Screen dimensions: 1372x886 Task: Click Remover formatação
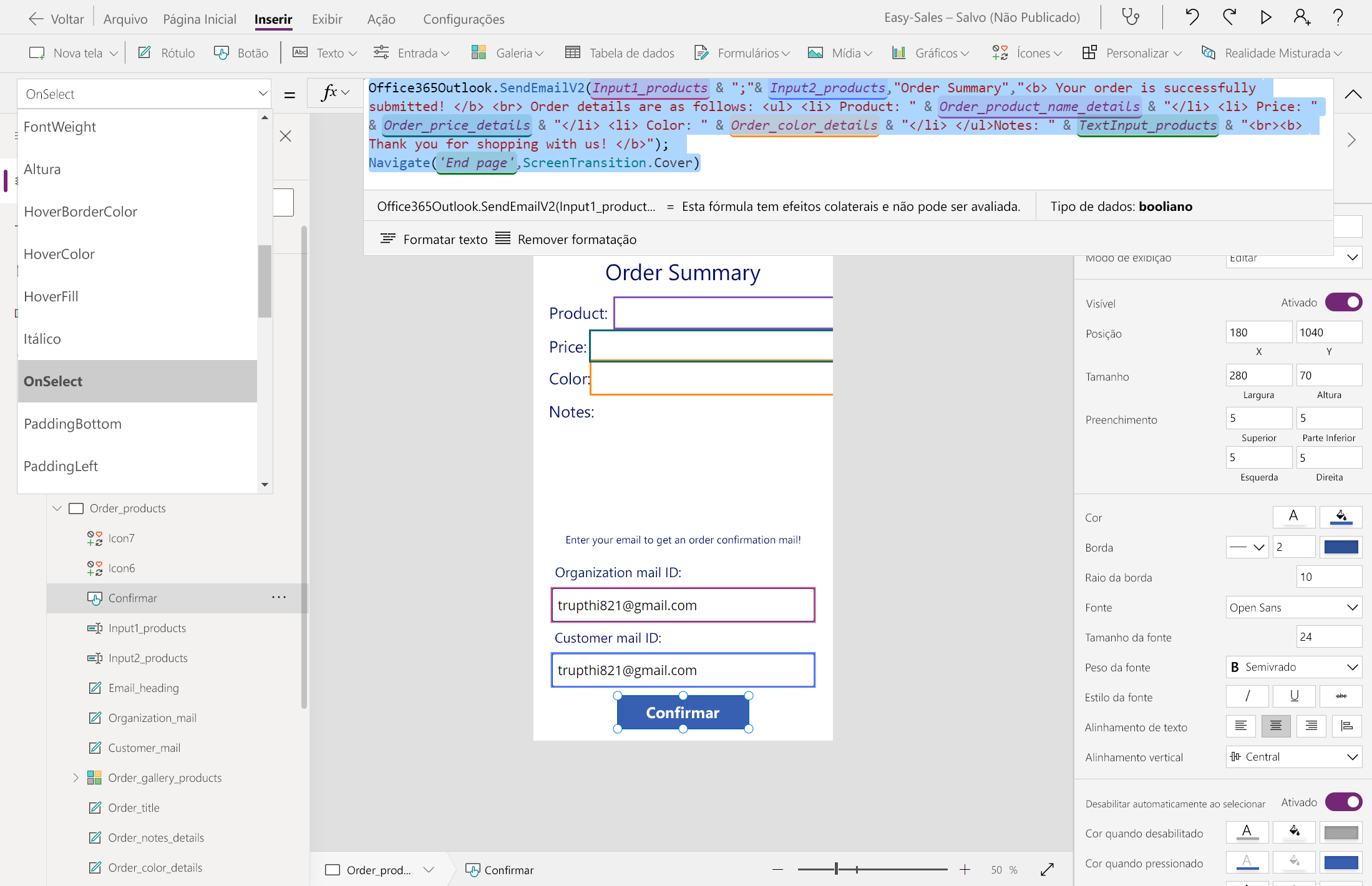click(x=566, y=239)
